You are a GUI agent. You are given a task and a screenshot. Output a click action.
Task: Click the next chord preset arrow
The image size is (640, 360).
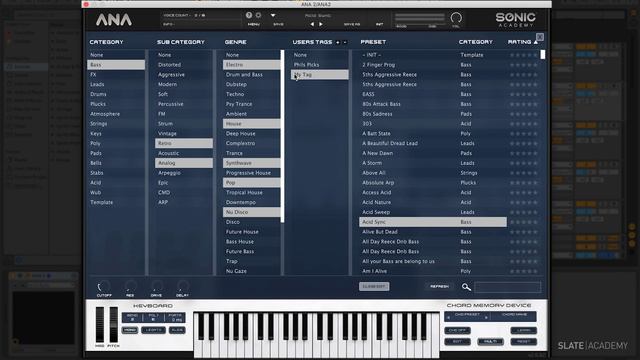(486, 318)
